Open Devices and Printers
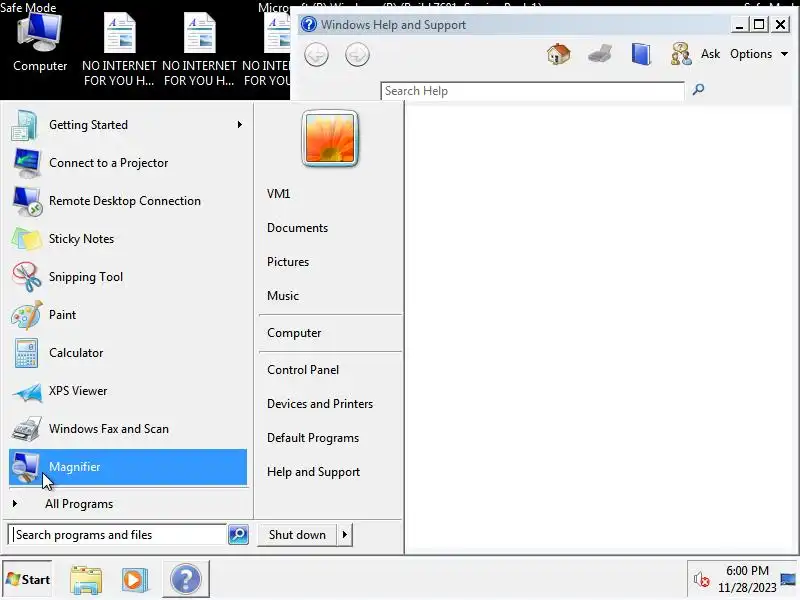The width and height of the screenshot is (800, 600). [320, 404]
